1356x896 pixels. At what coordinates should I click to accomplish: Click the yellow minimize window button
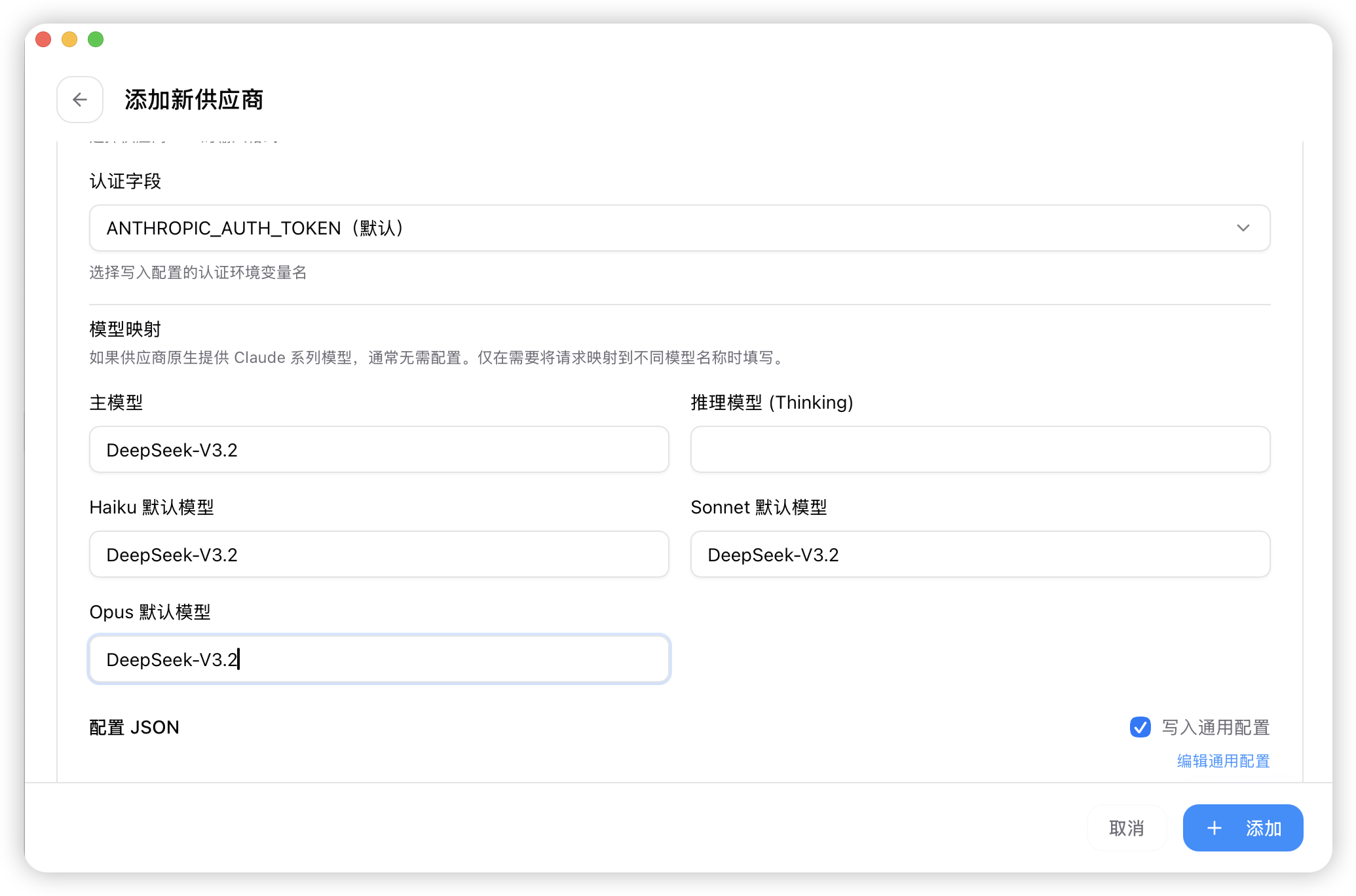pos(69,39)
